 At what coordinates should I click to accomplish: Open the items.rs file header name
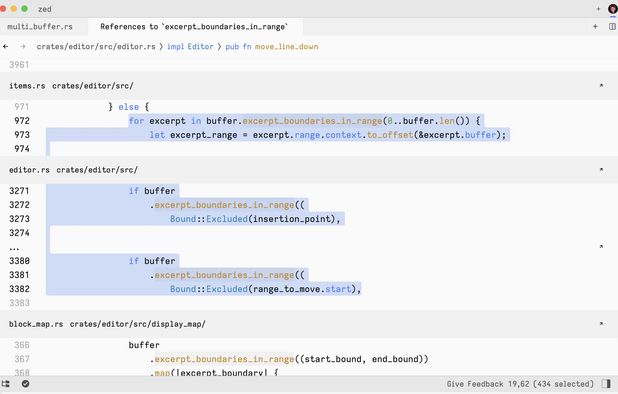[x=27, y=85]
